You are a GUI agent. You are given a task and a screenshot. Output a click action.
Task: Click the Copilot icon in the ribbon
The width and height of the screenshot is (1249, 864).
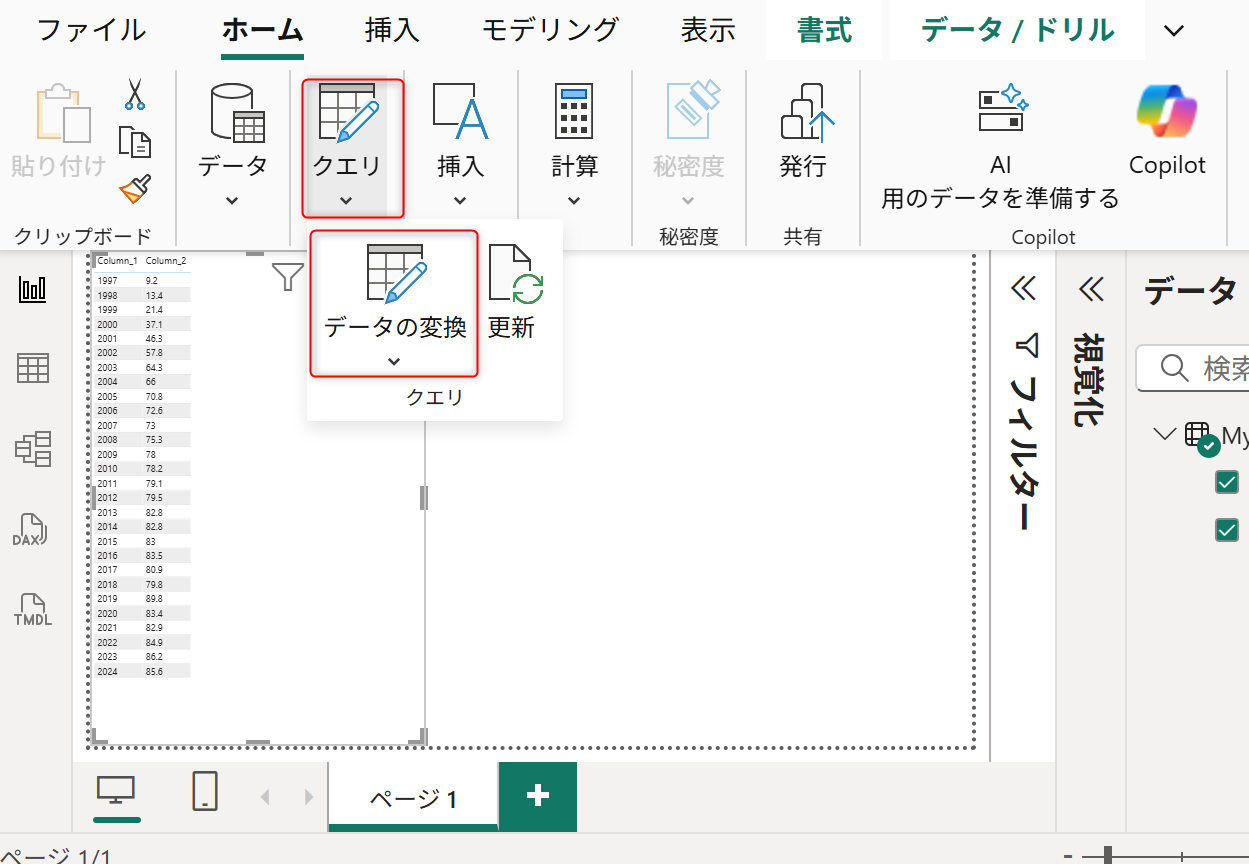[x=1167, y=110]
